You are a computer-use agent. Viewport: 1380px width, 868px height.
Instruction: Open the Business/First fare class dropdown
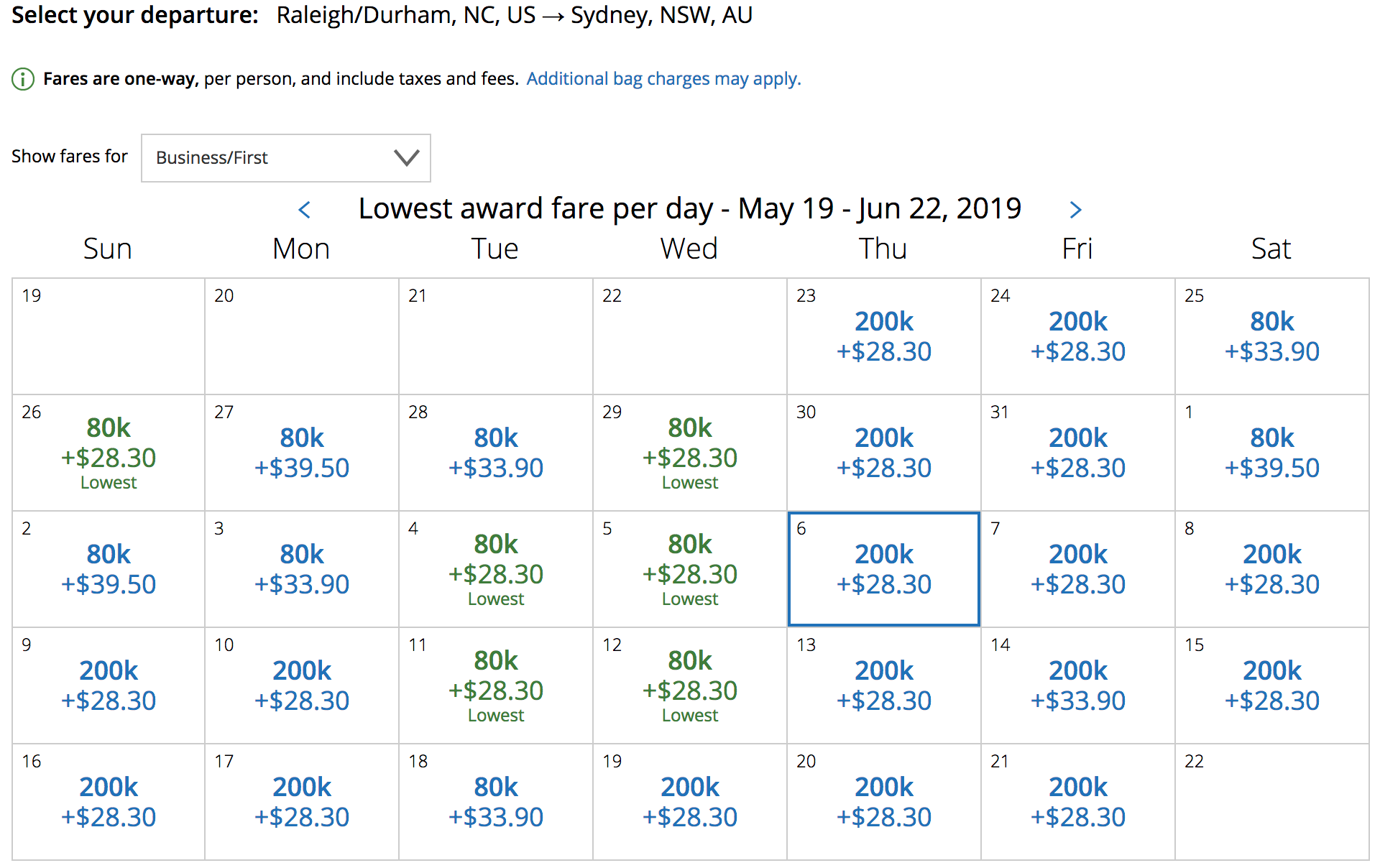(x=286, y=158)
